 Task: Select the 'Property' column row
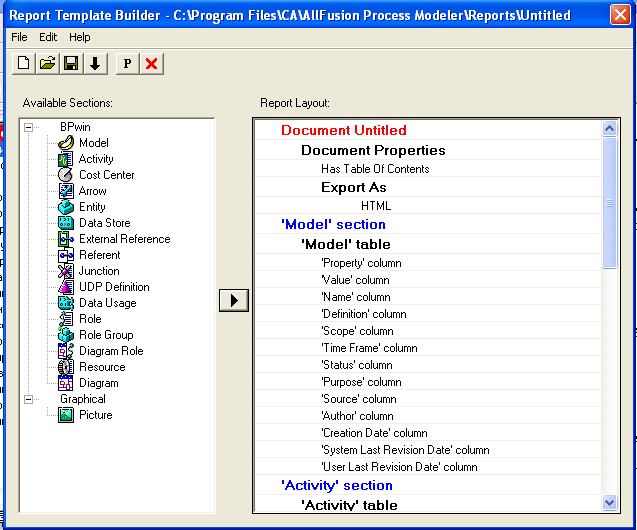[428, 263]
